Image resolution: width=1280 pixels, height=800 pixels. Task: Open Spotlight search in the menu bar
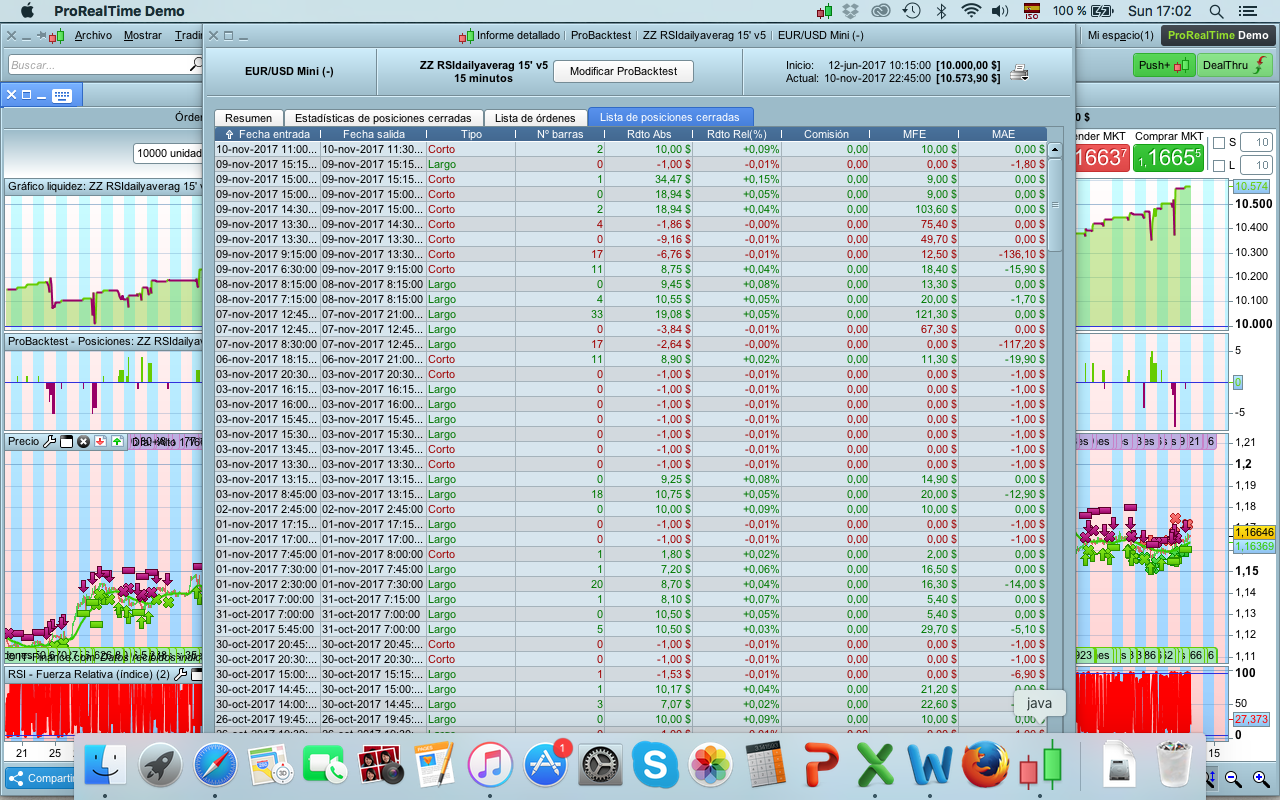(1216, 11)
